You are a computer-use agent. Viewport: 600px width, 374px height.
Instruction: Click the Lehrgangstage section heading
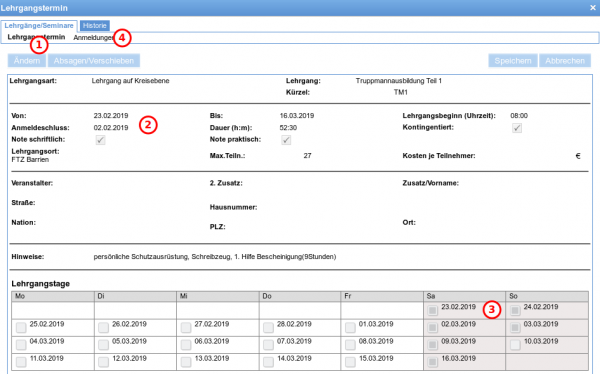(41, 284)
